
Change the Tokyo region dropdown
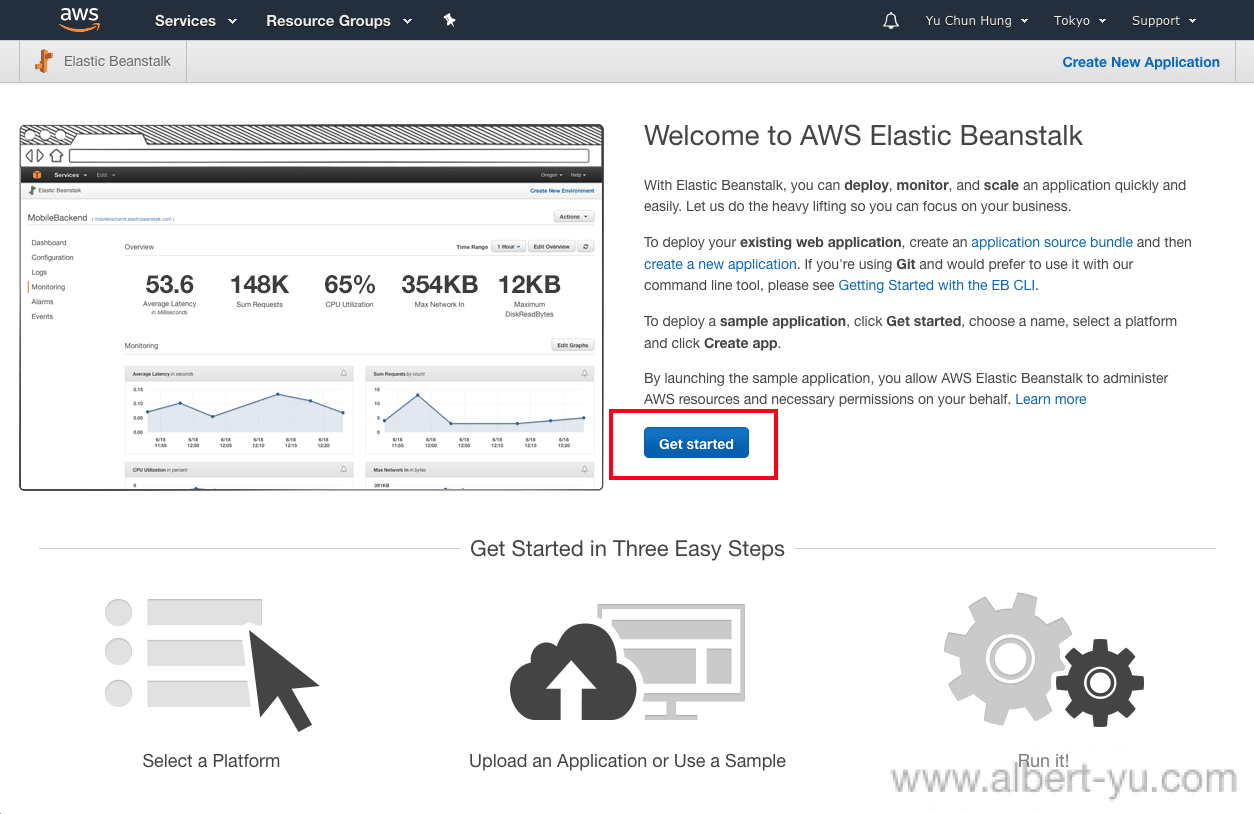1080,20
